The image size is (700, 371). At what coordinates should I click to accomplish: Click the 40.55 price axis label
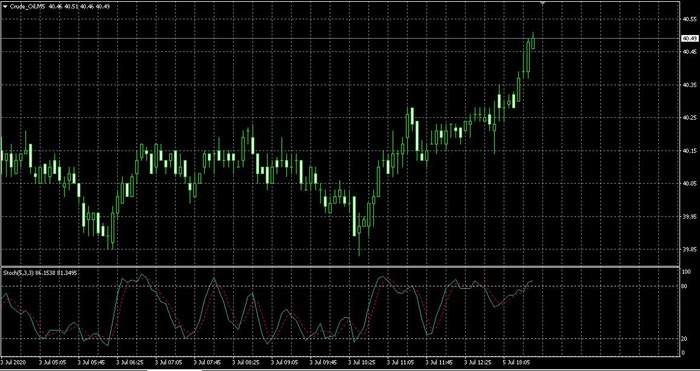pos(690,19)
